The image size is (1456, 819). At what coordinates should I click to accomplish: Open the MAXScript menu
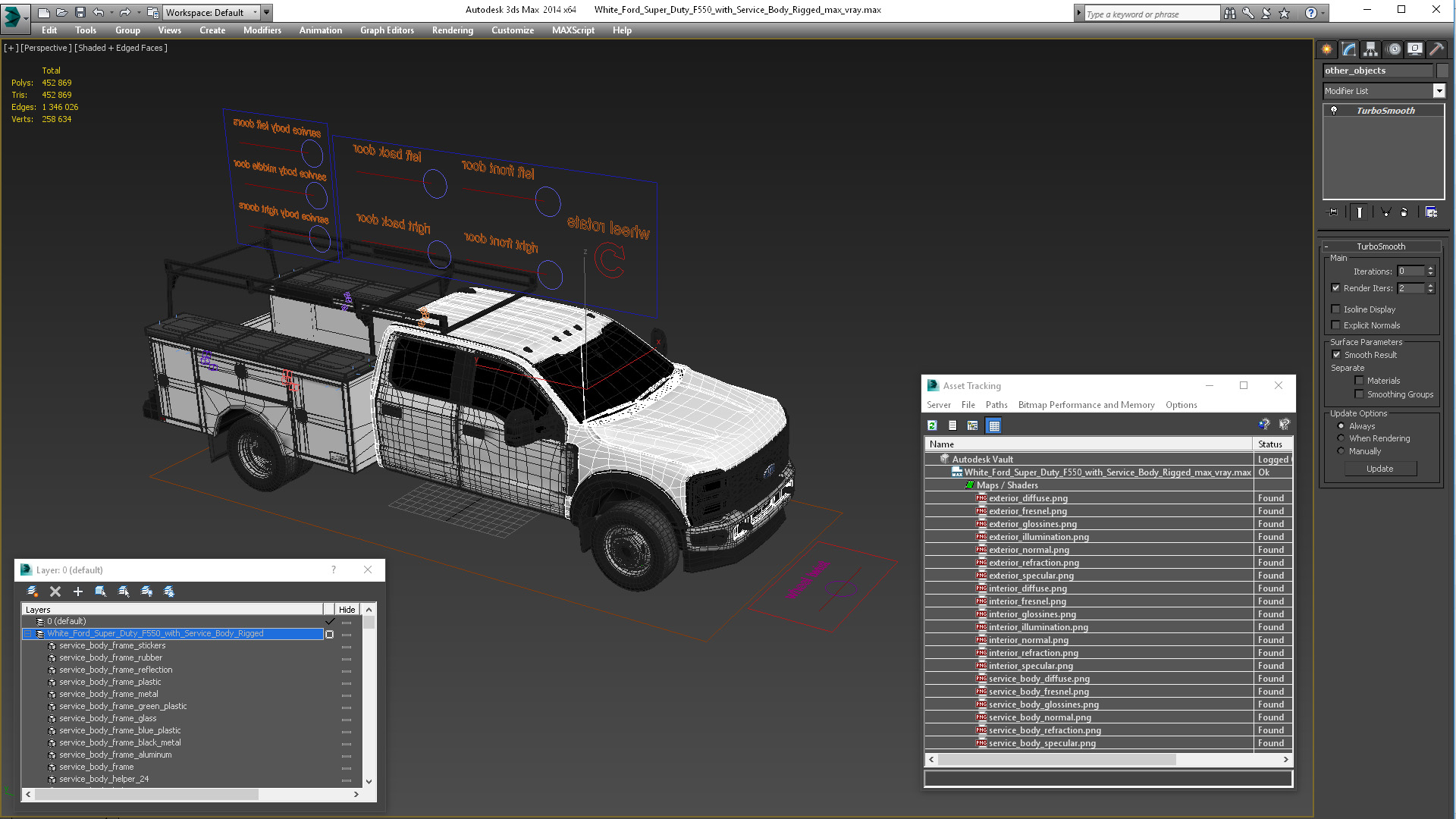(573, 30)
